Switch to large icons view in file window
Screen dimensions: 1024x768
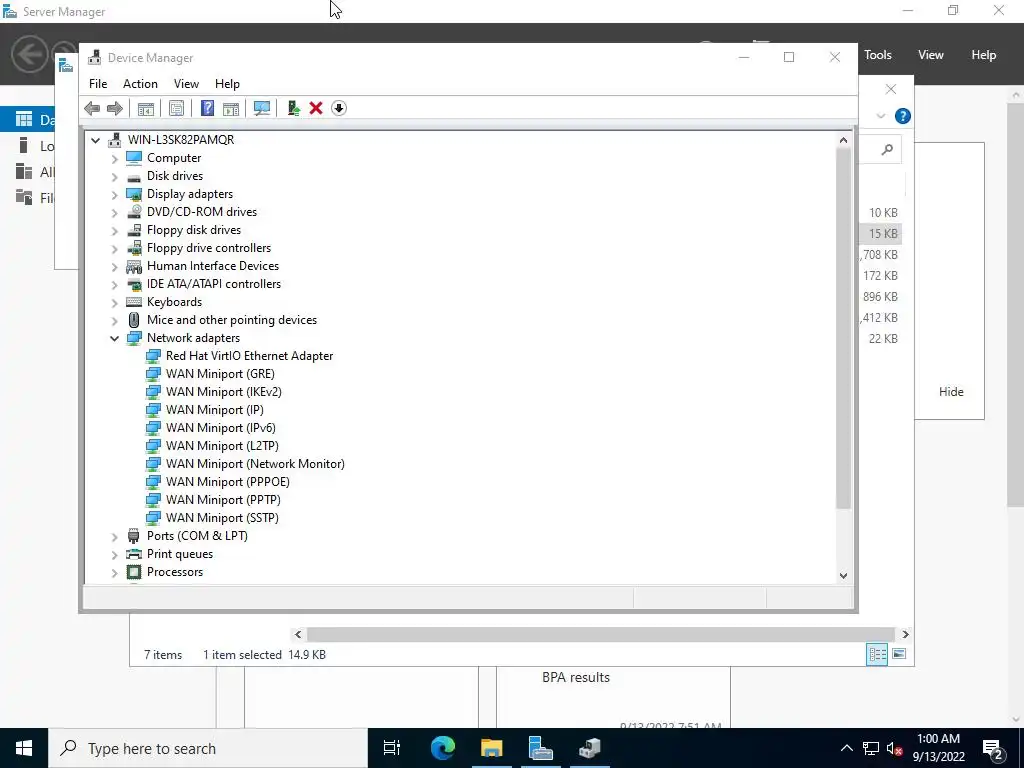899,654
